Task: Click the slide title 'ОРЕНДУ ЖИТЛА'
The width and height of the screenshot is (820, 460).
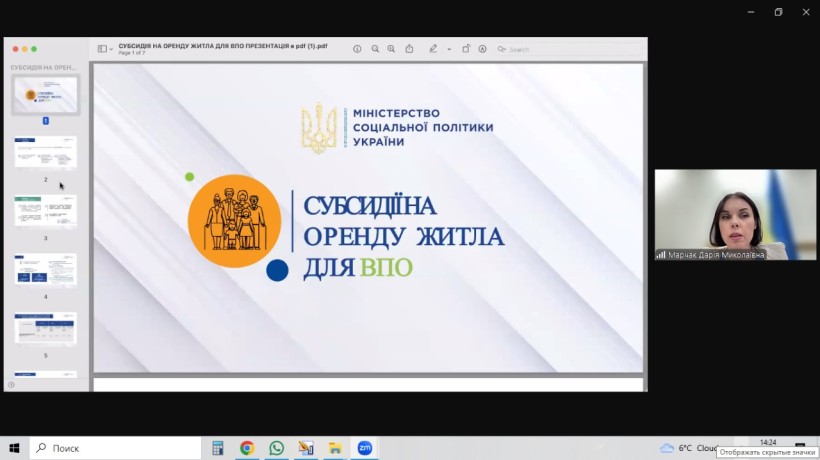Action: tap(404, 237)
